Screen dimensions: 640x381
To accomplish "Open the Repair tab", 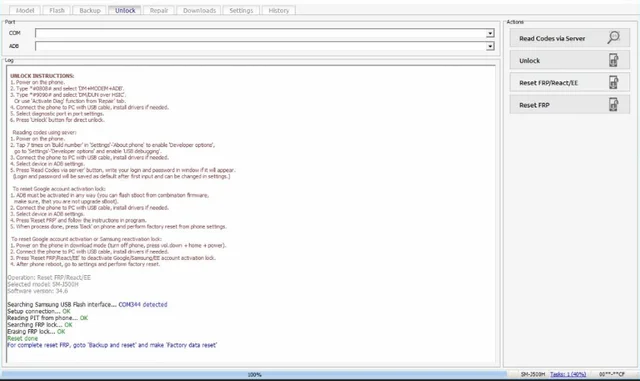I will (159, 10).
